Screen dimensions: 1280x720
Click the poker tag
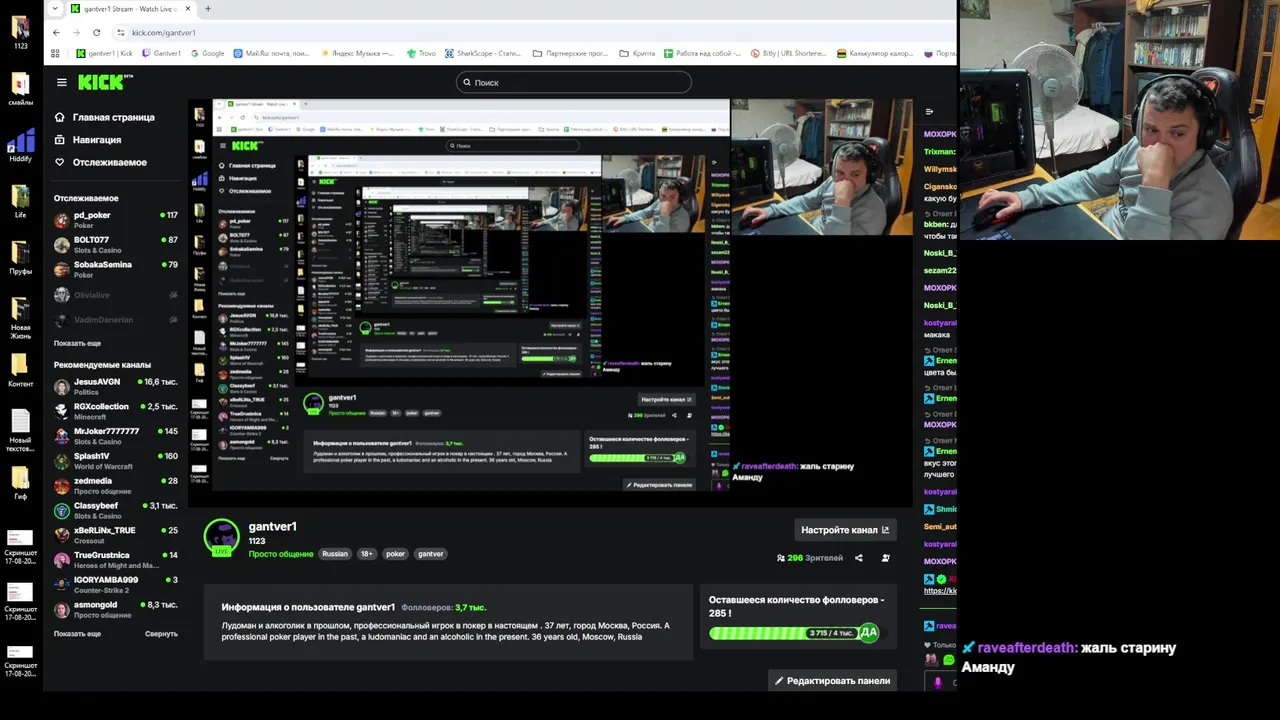(x=396, y=554)
